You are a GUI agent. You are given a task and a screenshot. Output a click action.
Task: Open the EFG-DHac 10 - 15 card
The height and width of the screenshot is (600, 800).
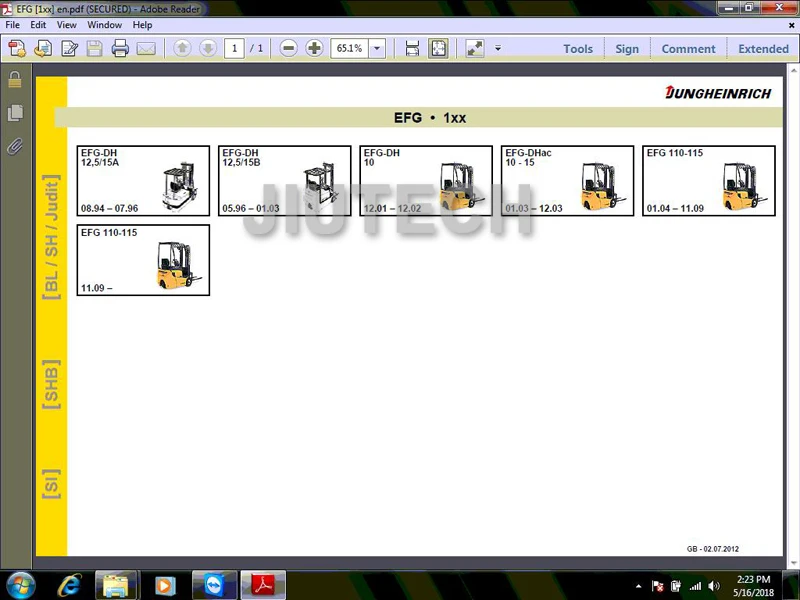coord(567,181)
